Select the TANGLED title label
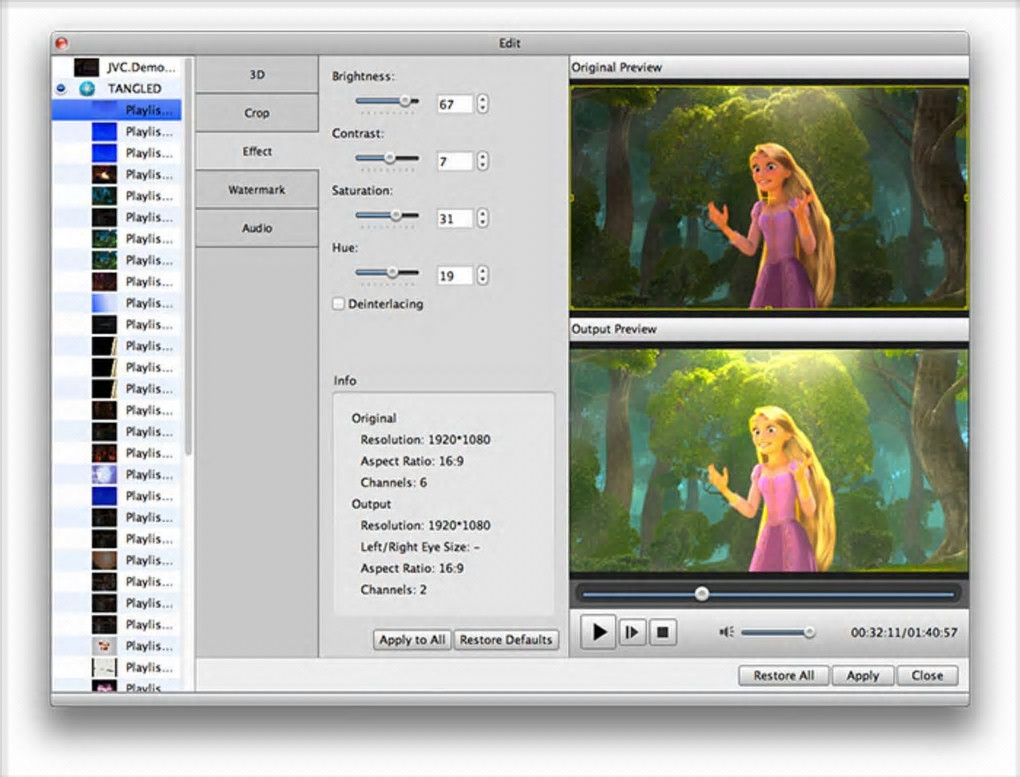The width and height of the screenshot is (1020, 777). 135,89
